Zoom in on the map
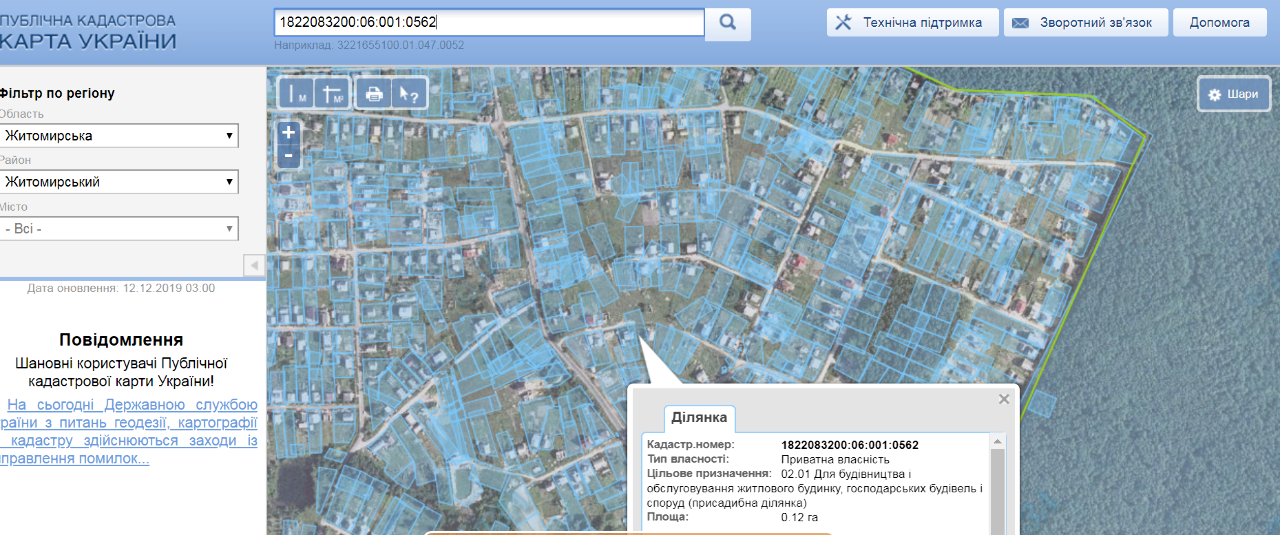This screenshot has width=1280, height=535. (x=289, y=133)
